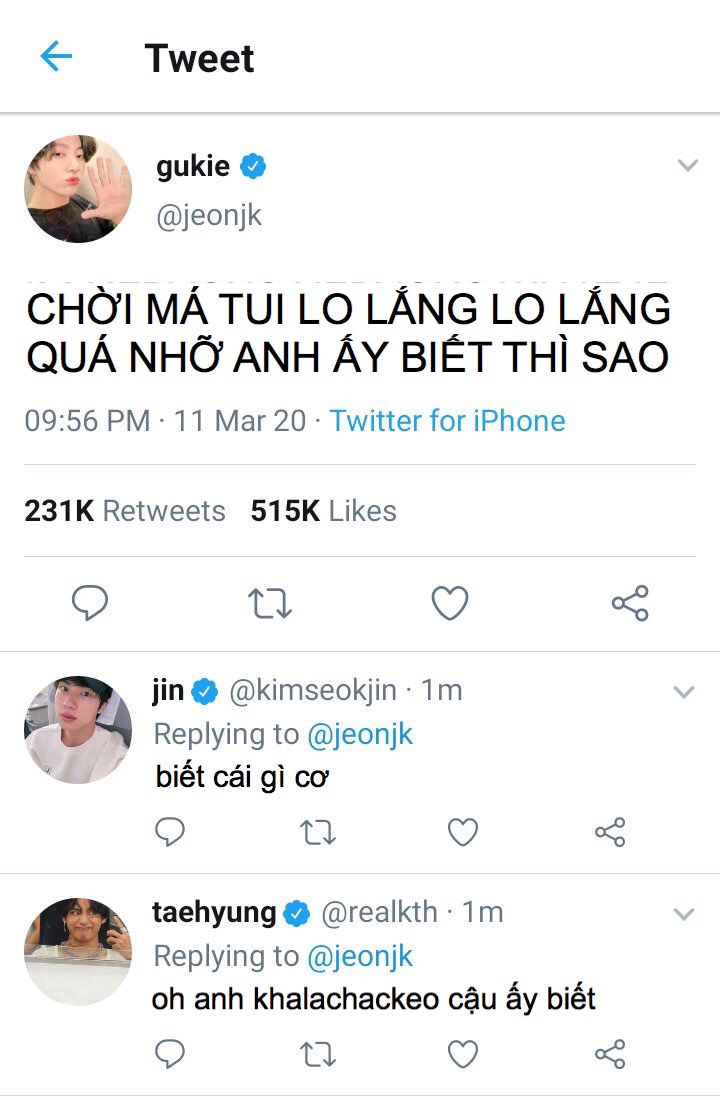Retweet jin's reply
Image resolution: width=720 pixels, height=1100 pixels.
(x=318, y=832)
